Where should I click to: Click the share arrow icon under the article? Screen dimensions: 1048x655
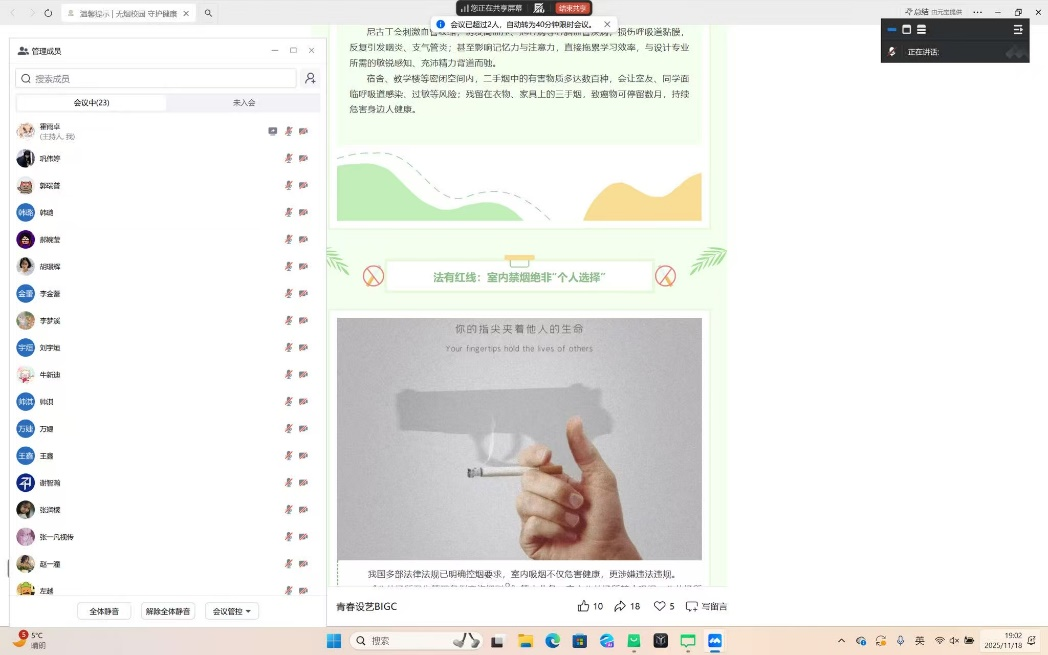click(x=620, y=606)
